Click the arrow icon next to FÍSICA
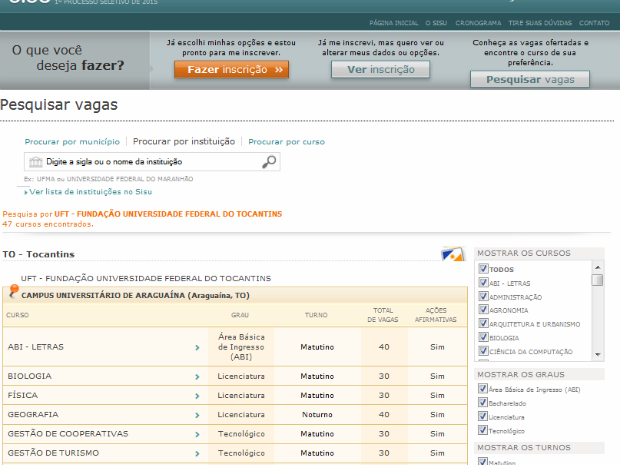This screenshot has height=465, width=620. coord(197,396)
